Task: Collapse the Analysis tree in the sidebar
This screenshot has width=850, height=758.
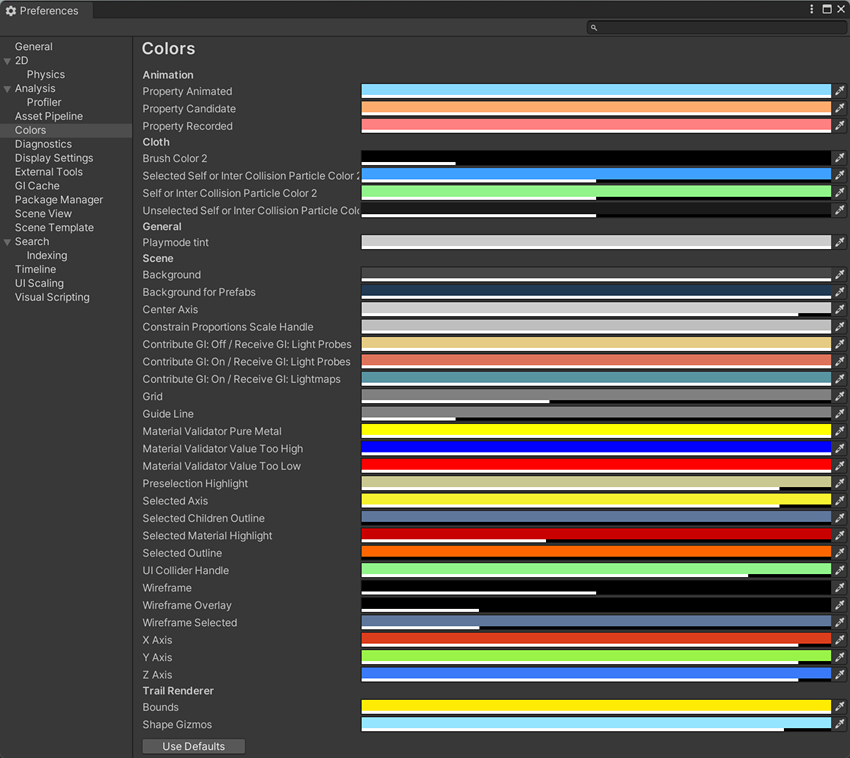Action: tap(7, 88)
